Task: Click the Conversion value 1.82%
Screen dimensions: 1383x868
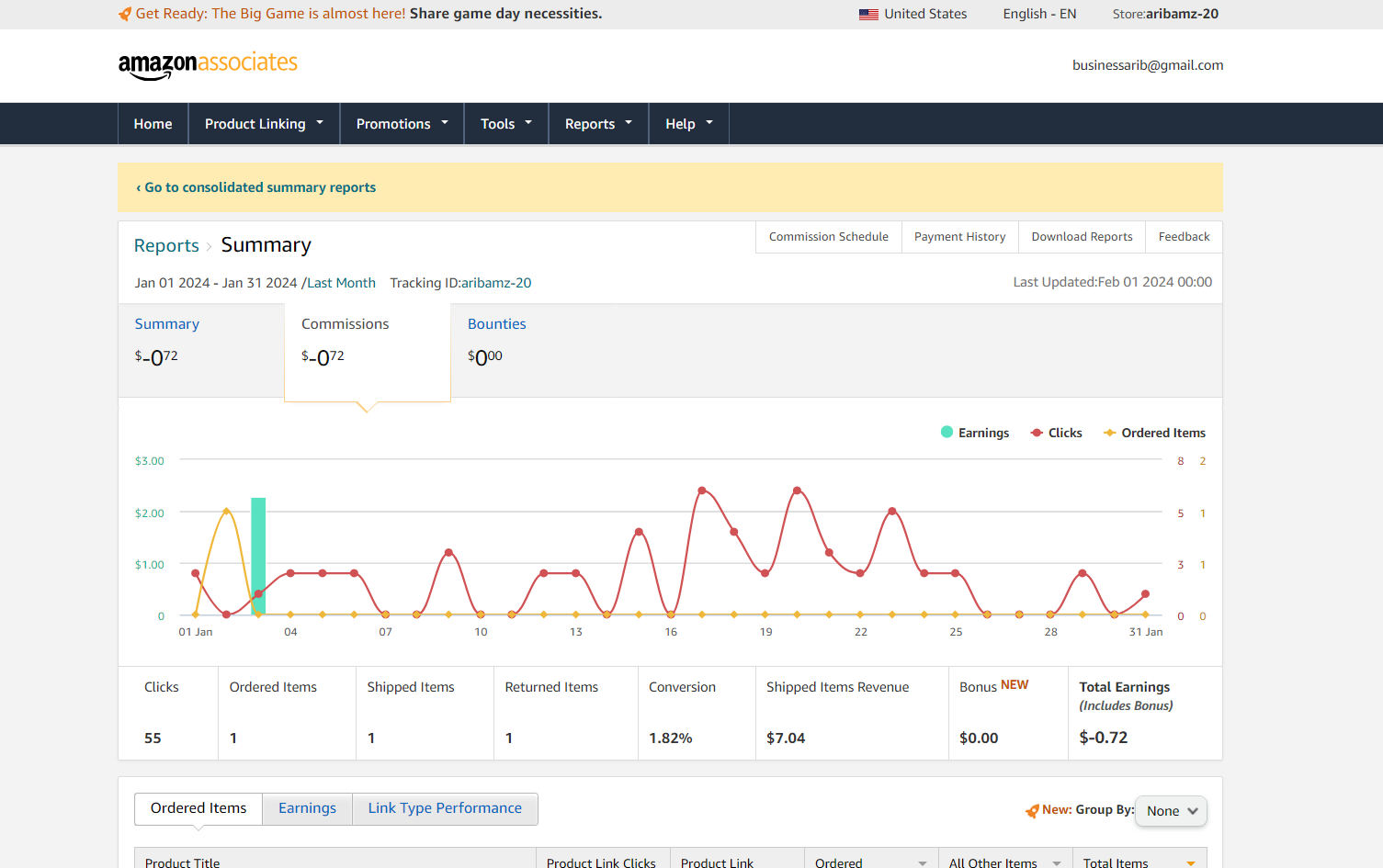Action: pyautogui.click(x=671, y=738)
